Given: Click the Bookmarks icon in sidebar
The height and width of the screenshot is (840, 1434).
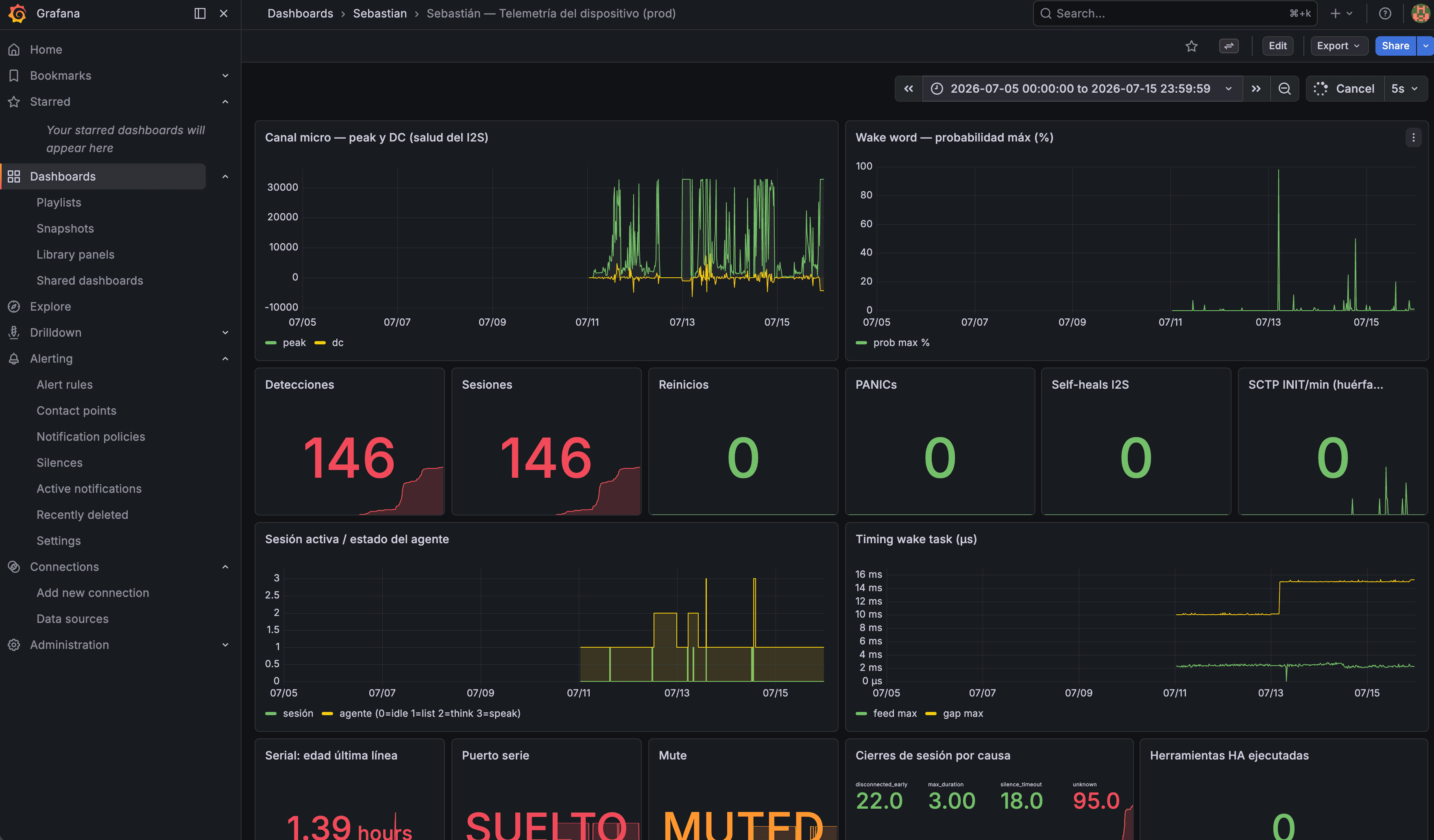Looking at the screenshot, I should point(14,76).
